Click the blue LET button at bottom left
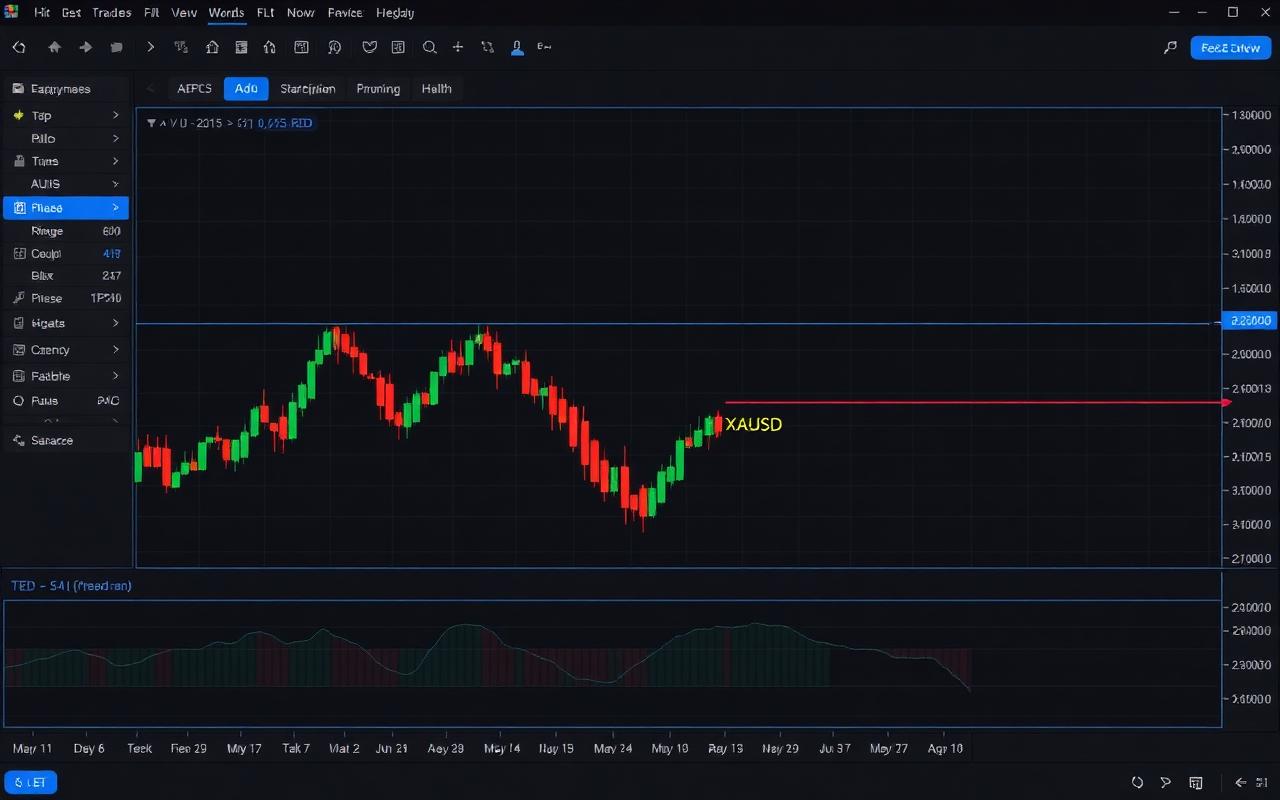This screenshot has height=800, width=1280. (x=31, y=783)
